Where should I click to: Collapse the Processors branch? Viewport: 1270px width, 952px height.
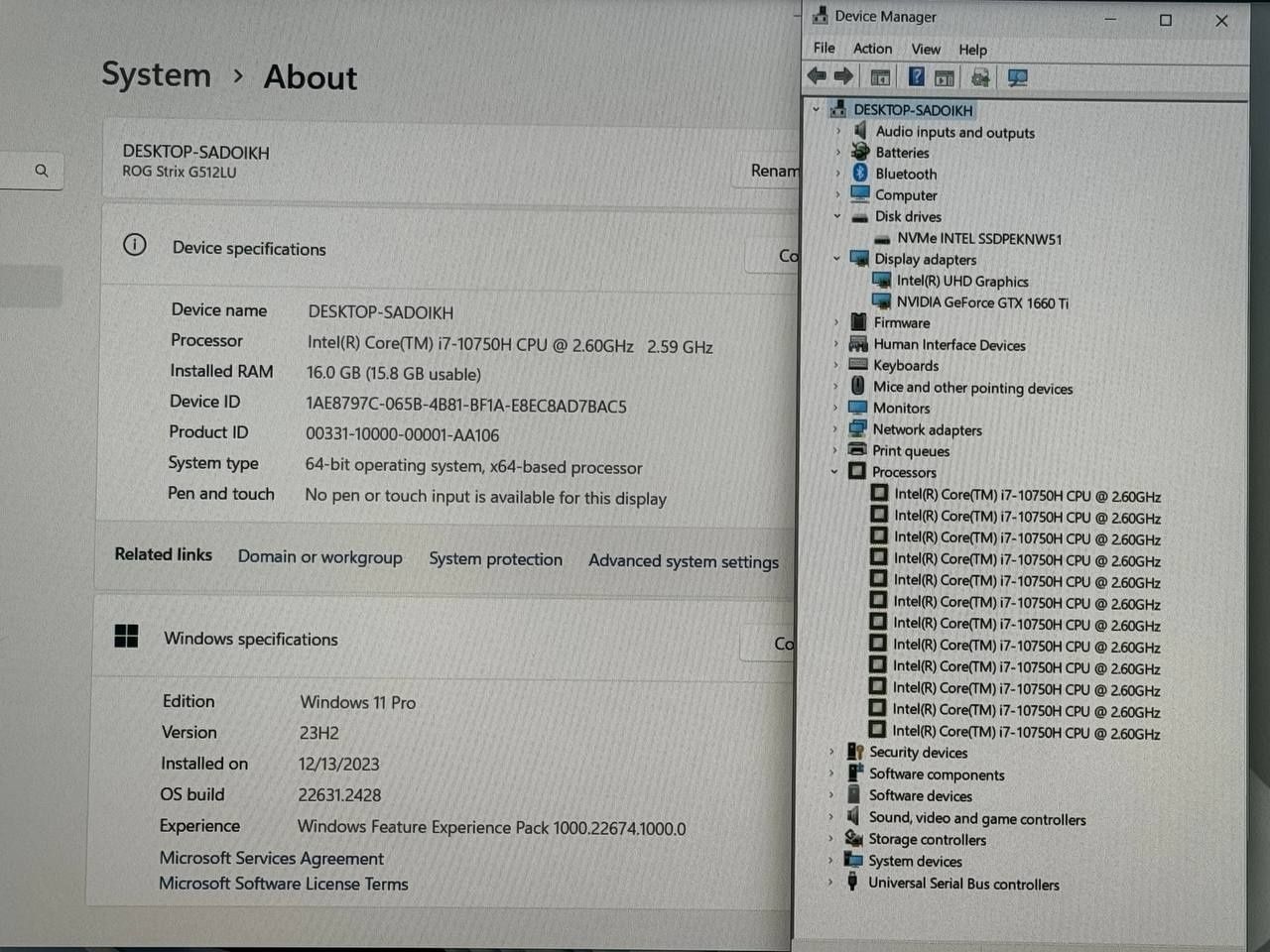[834, 471]
